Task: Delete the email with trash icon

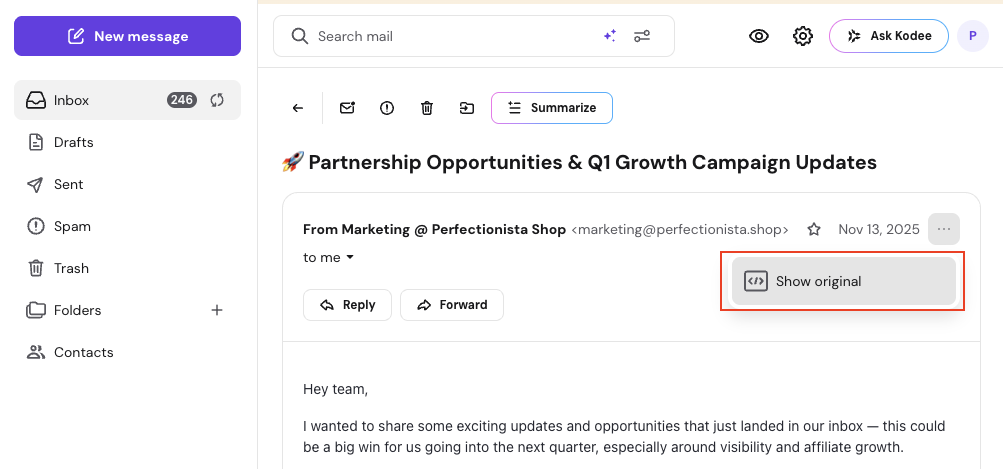Action: pyautogui.click(x=427, y=108)
